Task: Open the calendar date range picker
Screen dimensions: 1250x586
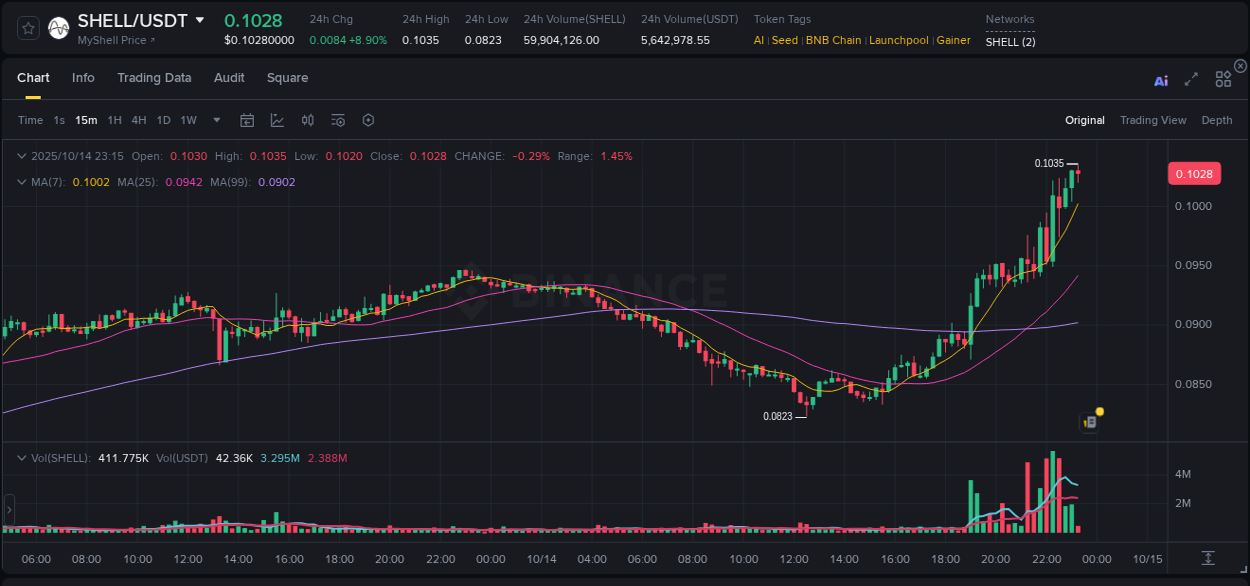Action: click(x=247, y=120)
